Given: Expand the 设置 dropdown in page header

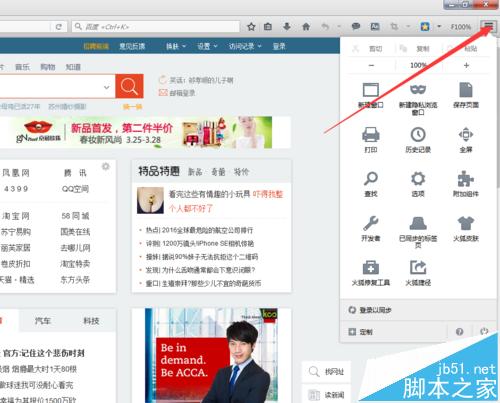Looking at the screenshot, I should 207,46.
